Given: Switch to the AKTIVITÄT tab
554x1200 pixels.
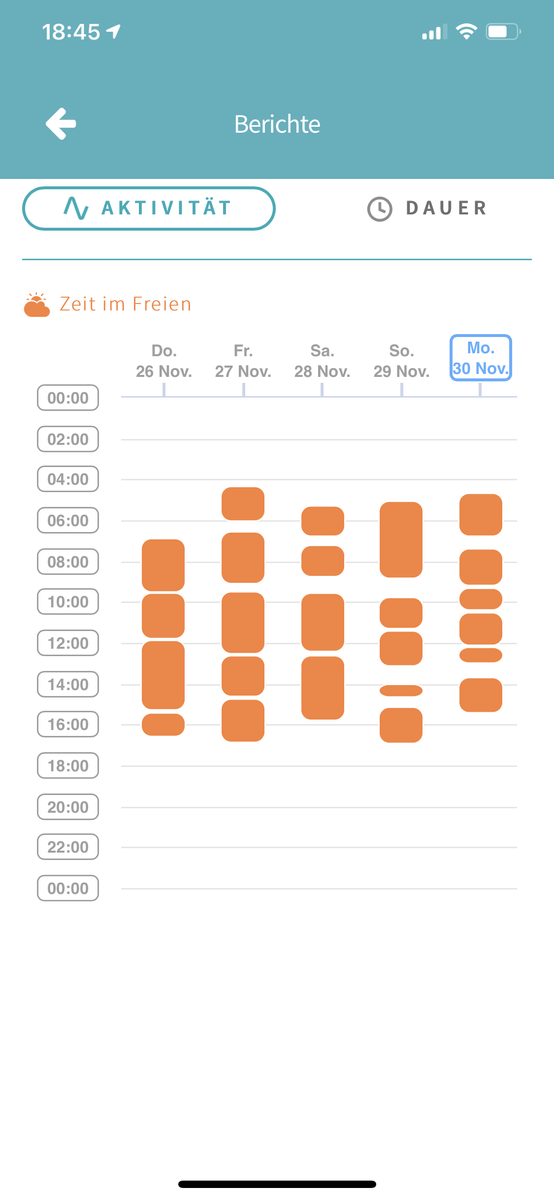Looking at the screenshot, I should [x=149, y=208].
